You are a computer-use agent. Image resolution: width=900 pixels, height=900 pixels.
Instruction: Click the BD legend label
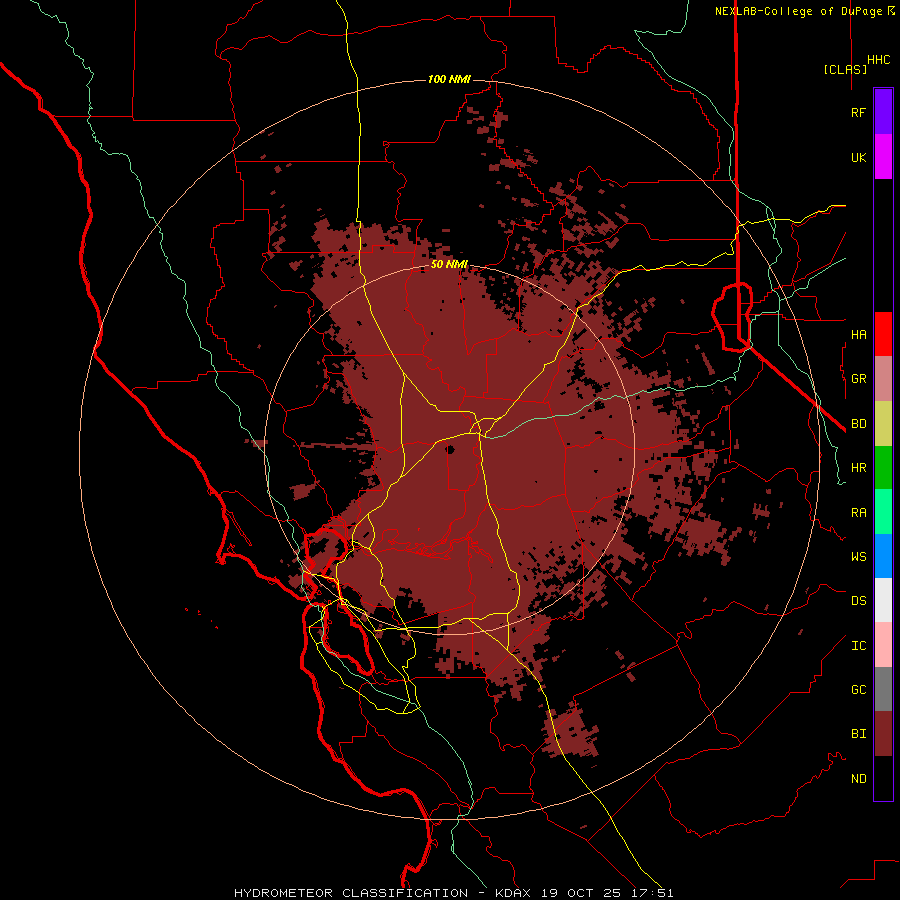click(x=858, y=424)
